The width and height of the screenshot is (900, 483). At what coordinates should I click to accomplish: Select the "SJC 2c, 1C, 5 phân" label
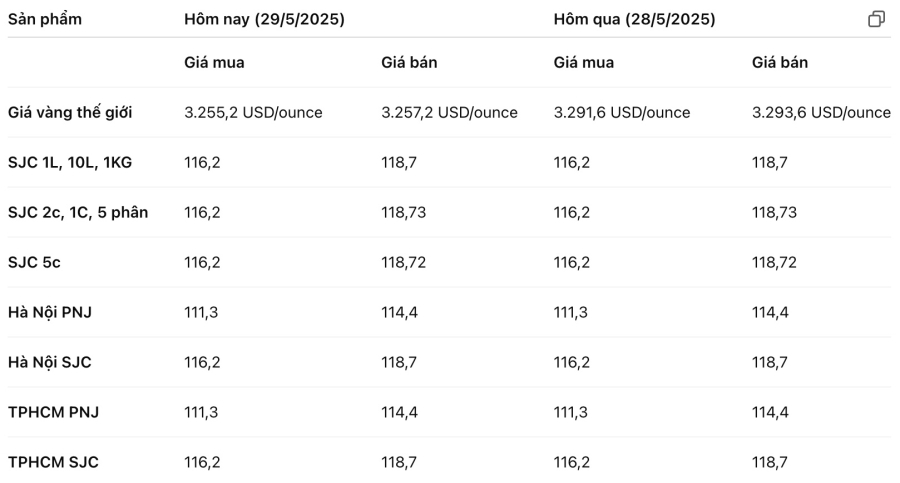(x=78, y=212)
